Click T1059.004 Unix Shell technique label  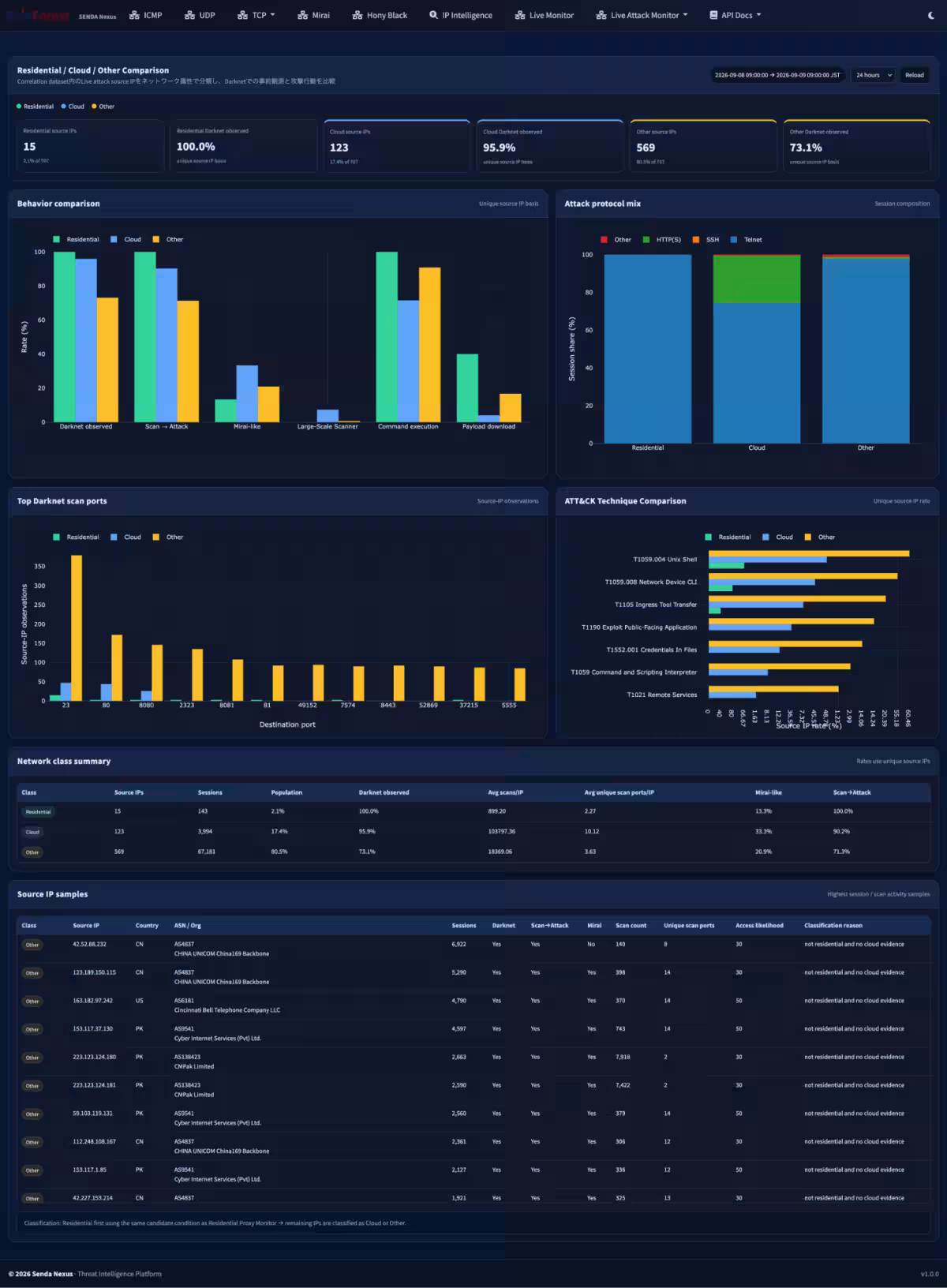pyautogui.click(x=665, y=560)
